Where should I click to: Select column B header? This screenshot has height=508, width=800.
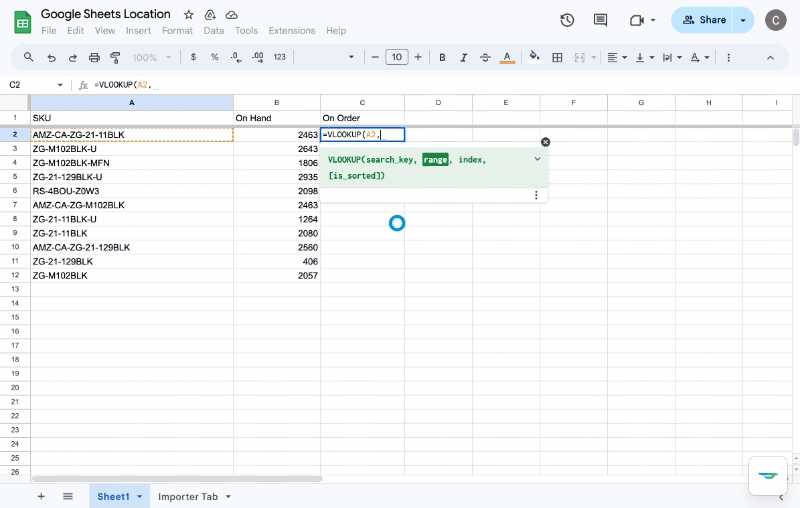point(277,103)
